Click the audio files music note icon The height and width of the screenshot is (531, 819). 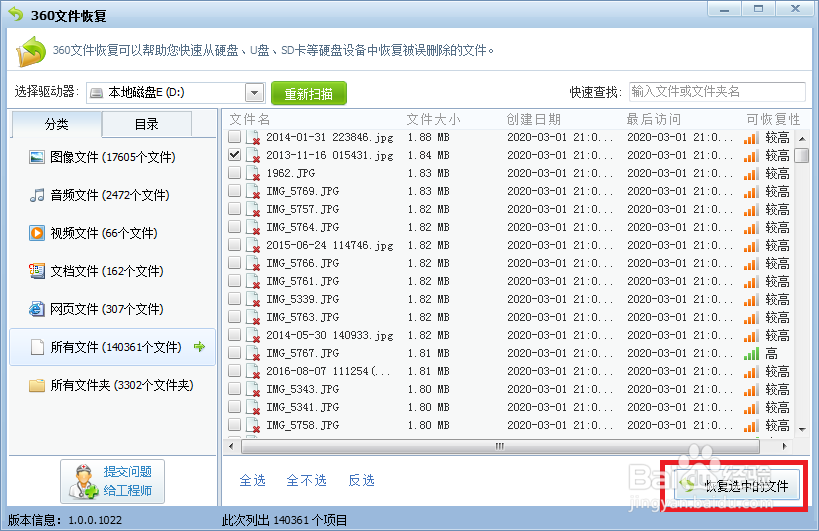point(37,195)
